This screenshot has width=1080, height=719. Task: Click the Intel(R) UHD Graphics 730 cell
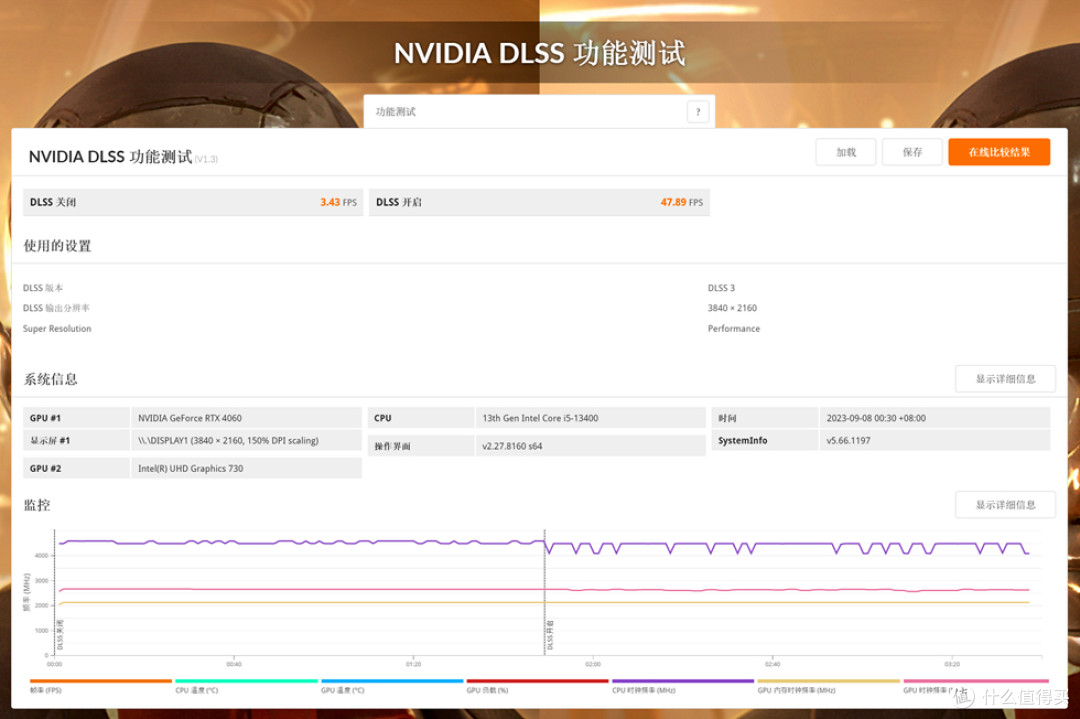click(246, 468)
